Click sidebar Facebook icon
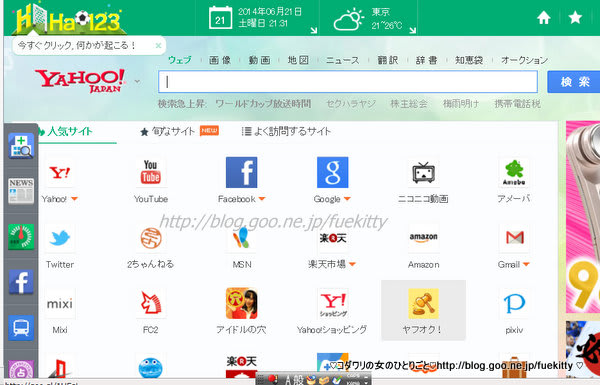600x385 pixels. (x=21, y=282)
